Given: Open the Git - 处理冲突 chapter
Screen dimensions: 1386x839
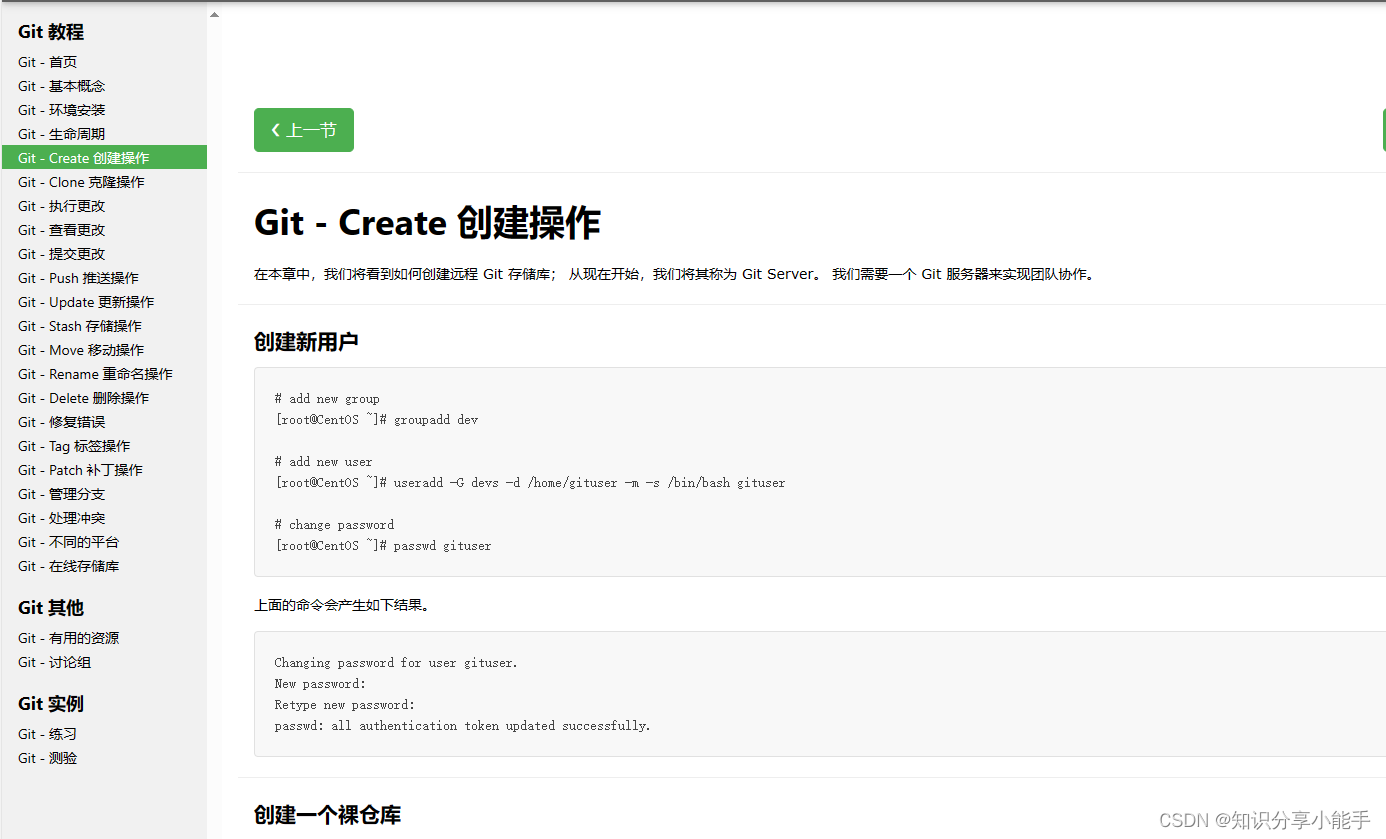Looking at the screenshot, I should [61, 518].
